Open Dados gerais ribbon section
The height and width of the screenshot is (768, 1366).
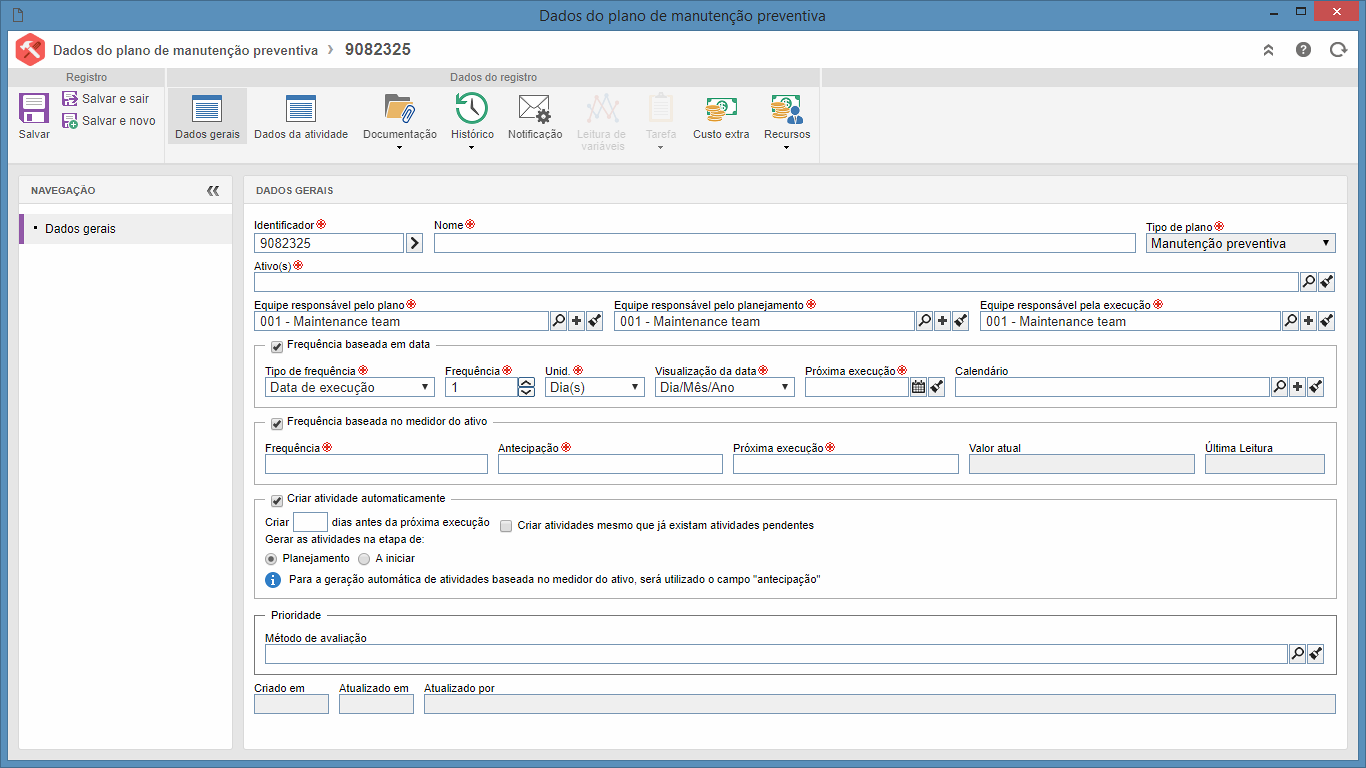pyautogui.click(x=207, y=116)
